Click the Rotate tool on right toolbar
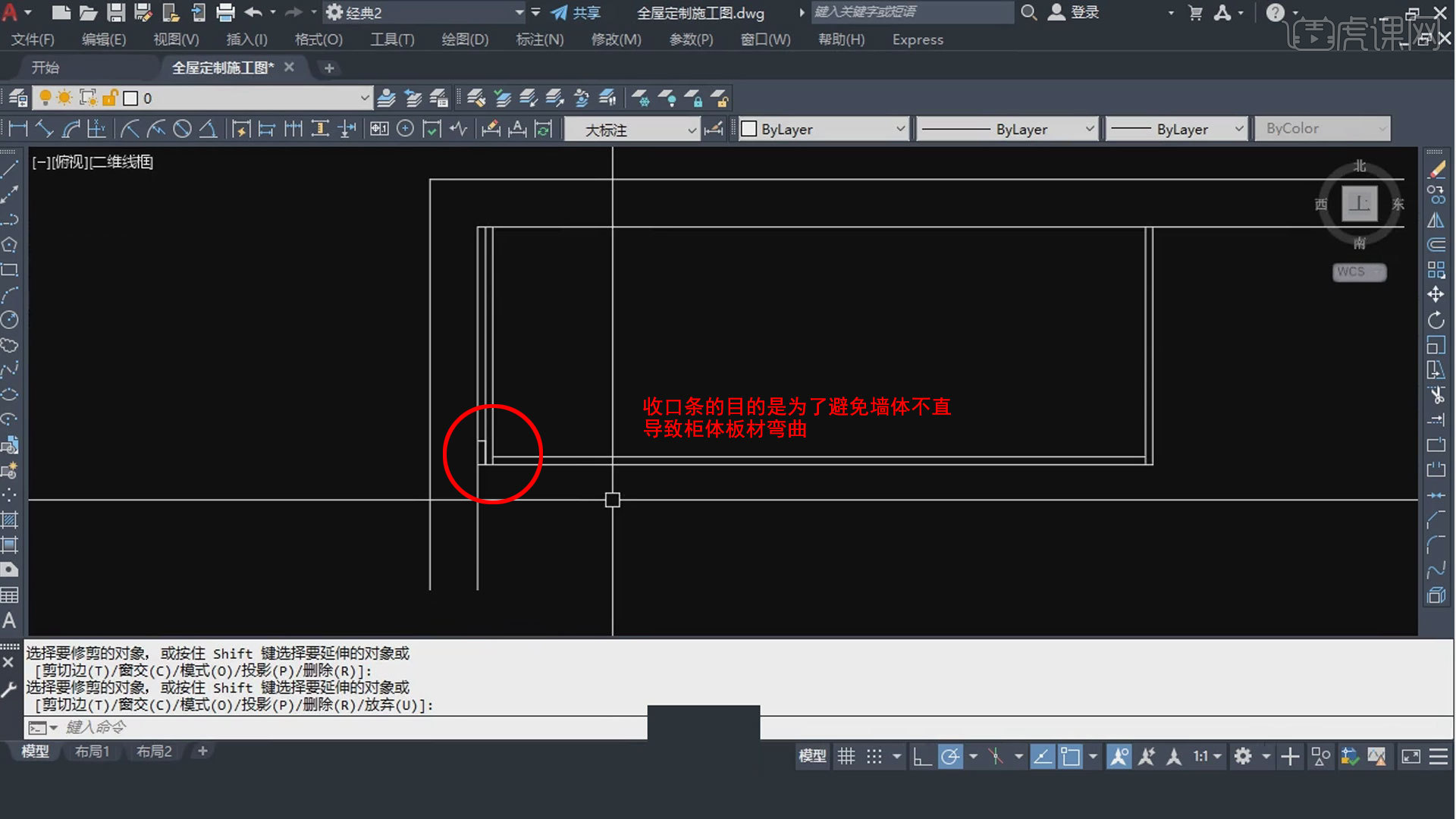 coord(1436,320)
